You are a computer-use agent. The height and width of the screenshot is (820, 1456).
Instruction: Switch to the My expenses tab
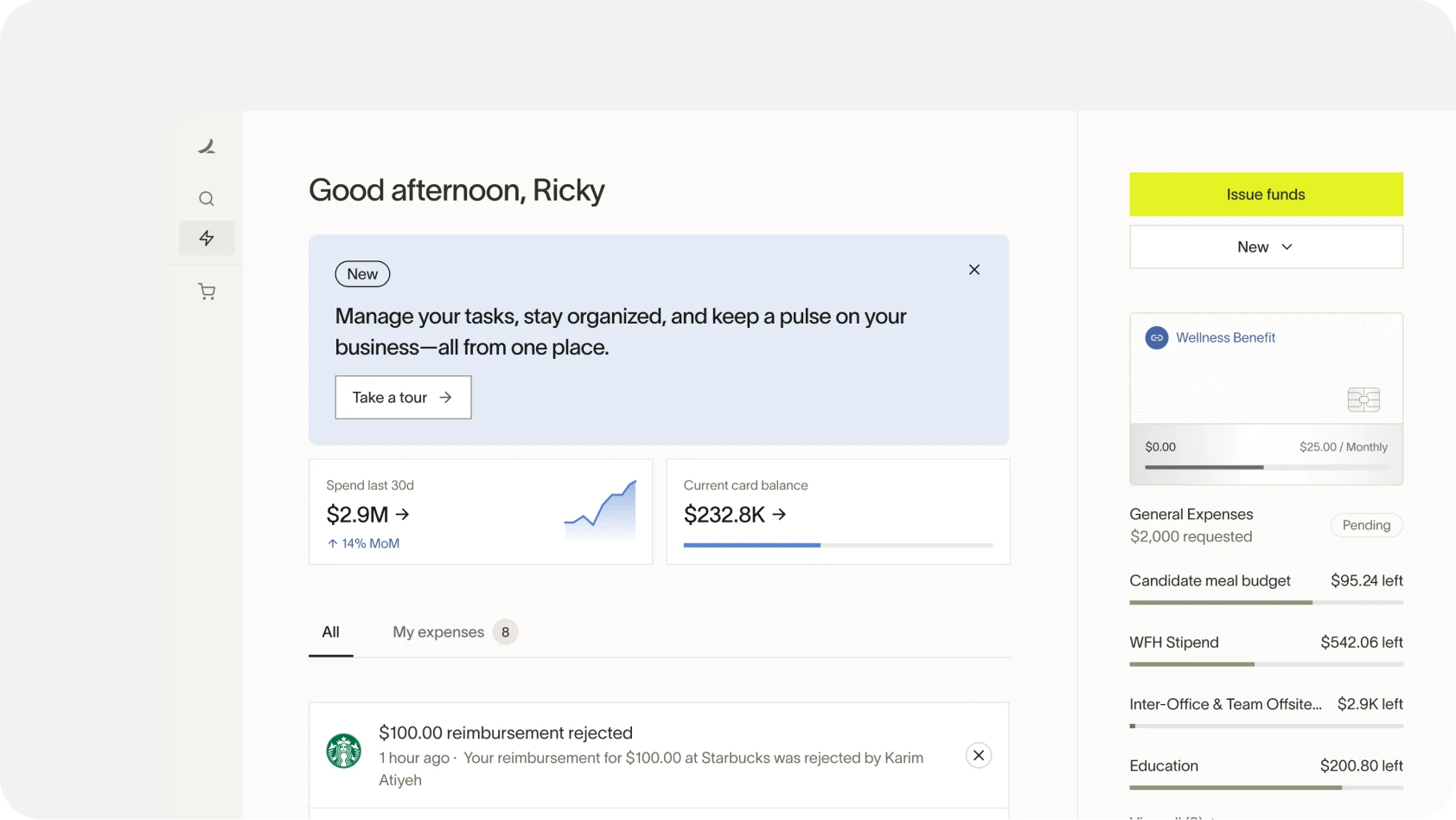tap(438, 632)
